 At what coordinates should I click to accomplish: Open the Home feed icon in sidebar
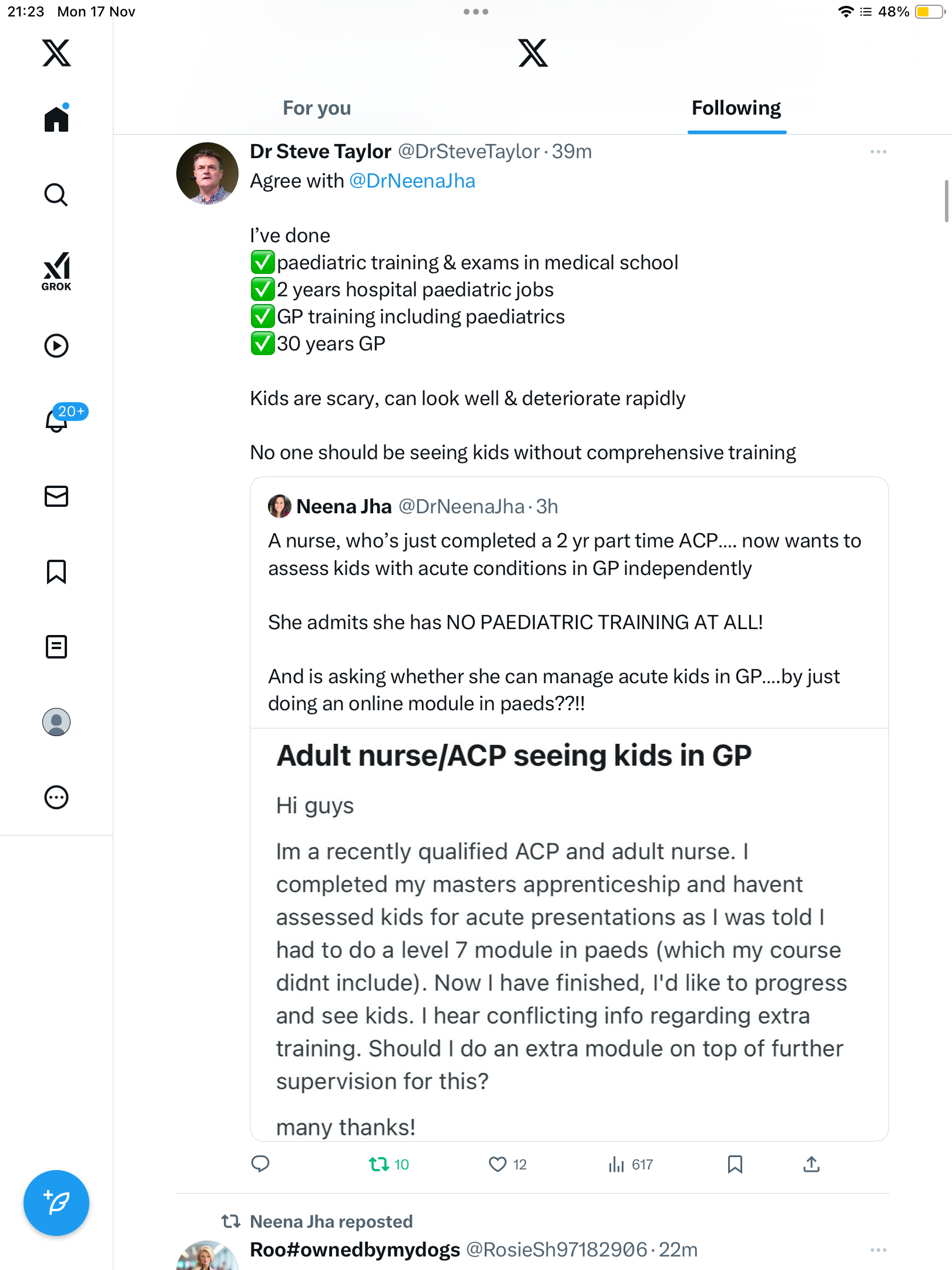point(56,118)
